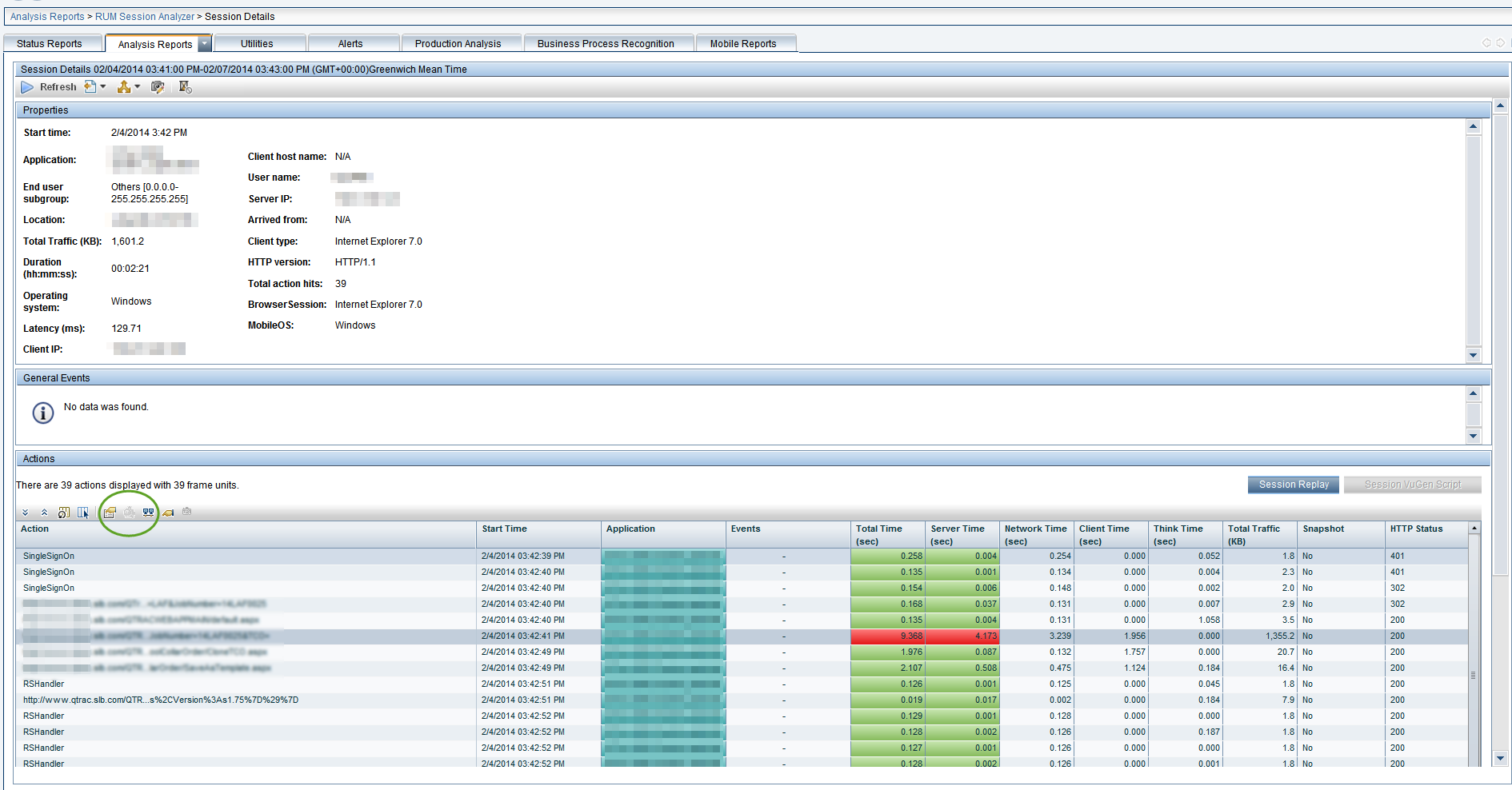Screen dimensions: 1512x790
Task: Click the drill-down hierarchy icon
Action: point(124,86)
